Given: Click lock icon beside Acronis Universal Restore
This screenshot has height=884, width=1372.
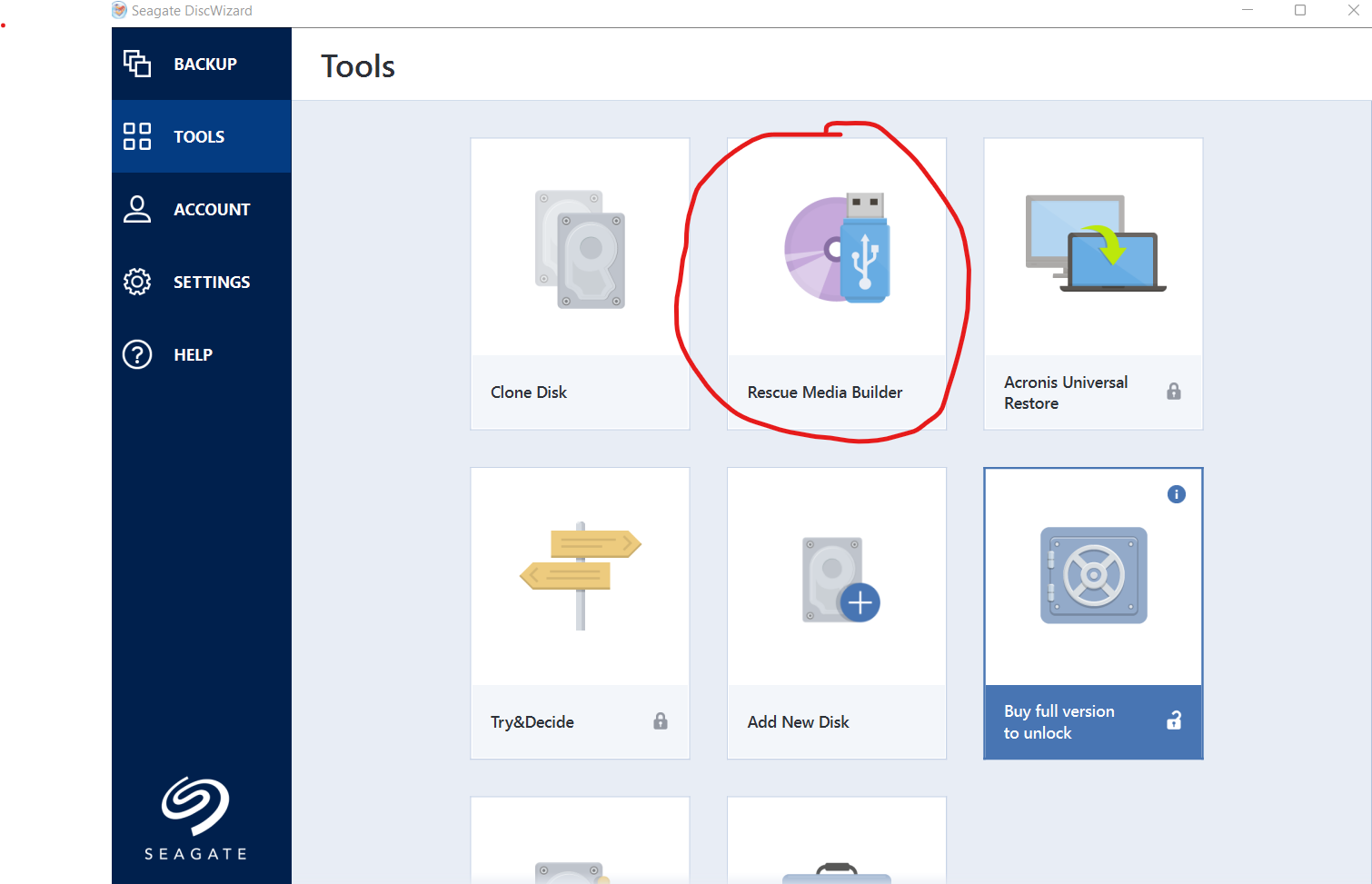Looking at the screenshot, I should [1174, 392].
